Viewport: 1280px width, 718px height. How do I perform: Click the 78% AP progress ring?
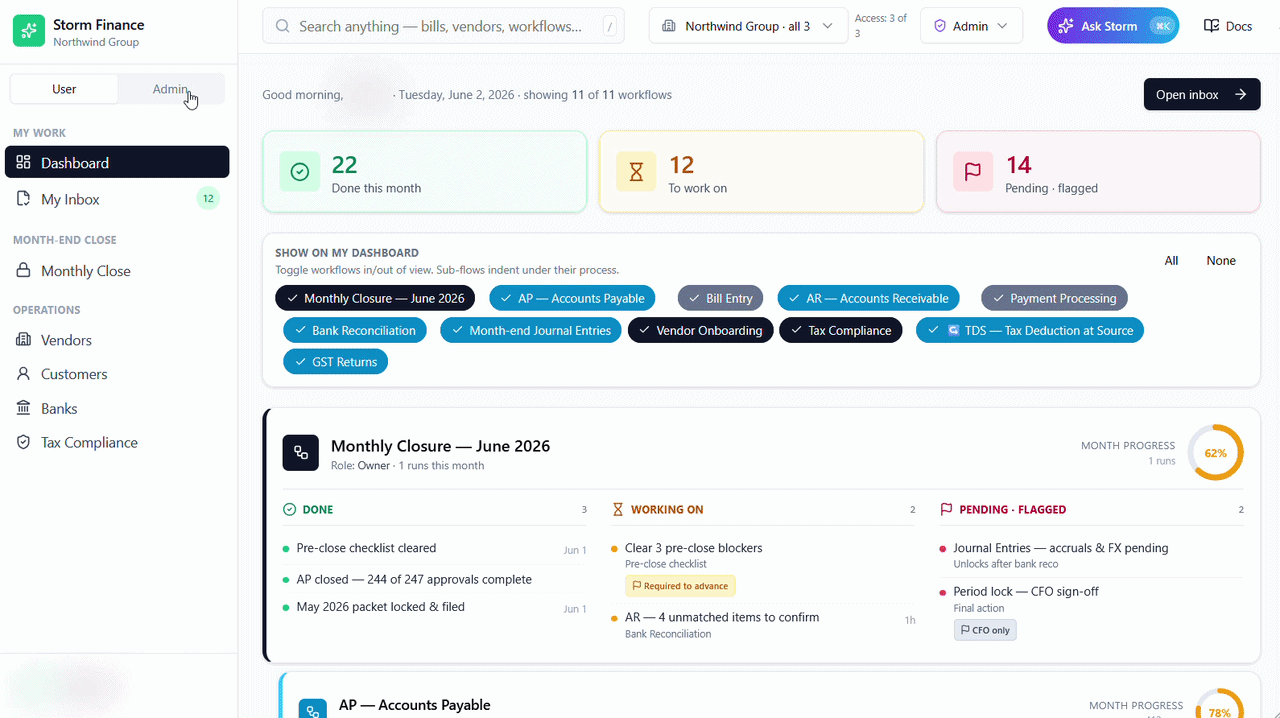click(x=1219, y=704)
